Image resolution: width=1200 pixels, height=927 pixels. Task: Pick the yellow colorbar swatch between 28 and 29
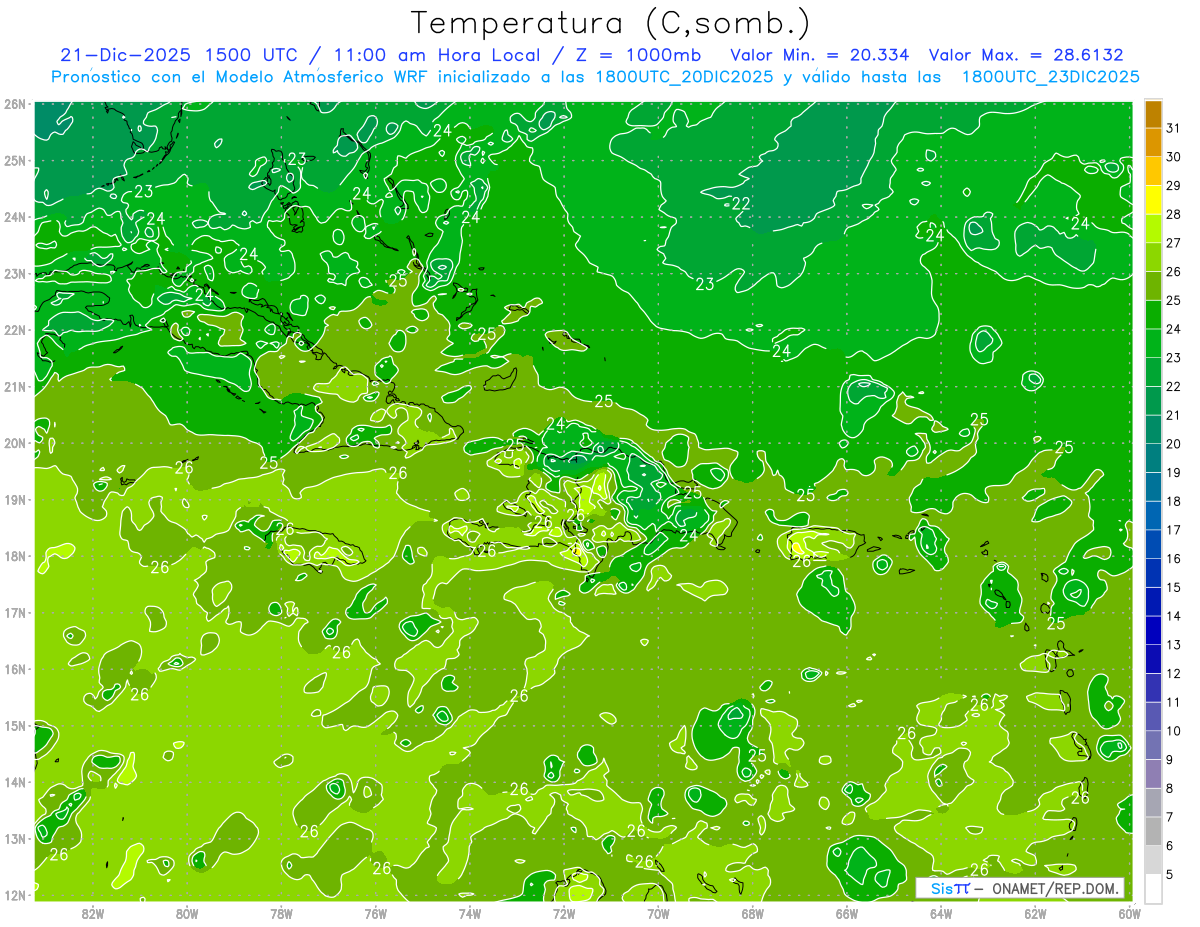(1153, 200)
